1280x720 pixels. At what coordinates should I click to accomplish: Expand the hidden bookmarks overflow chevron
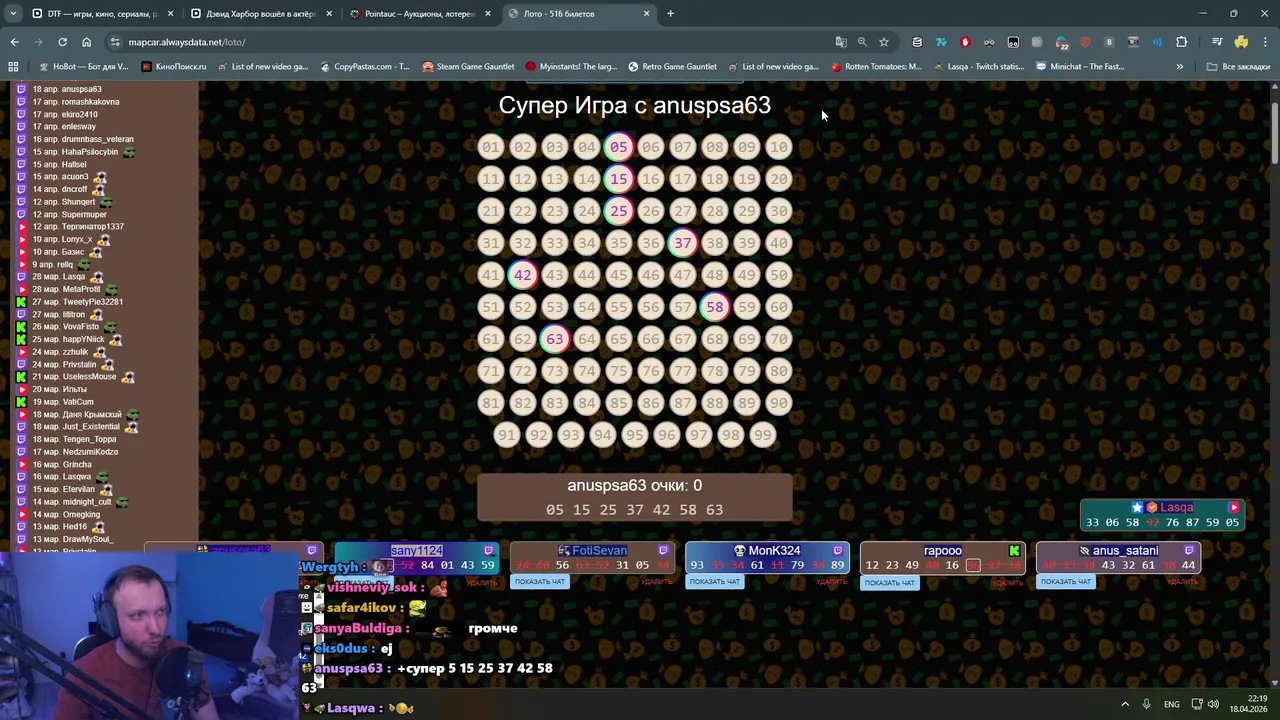click(x=1179, y=67)
